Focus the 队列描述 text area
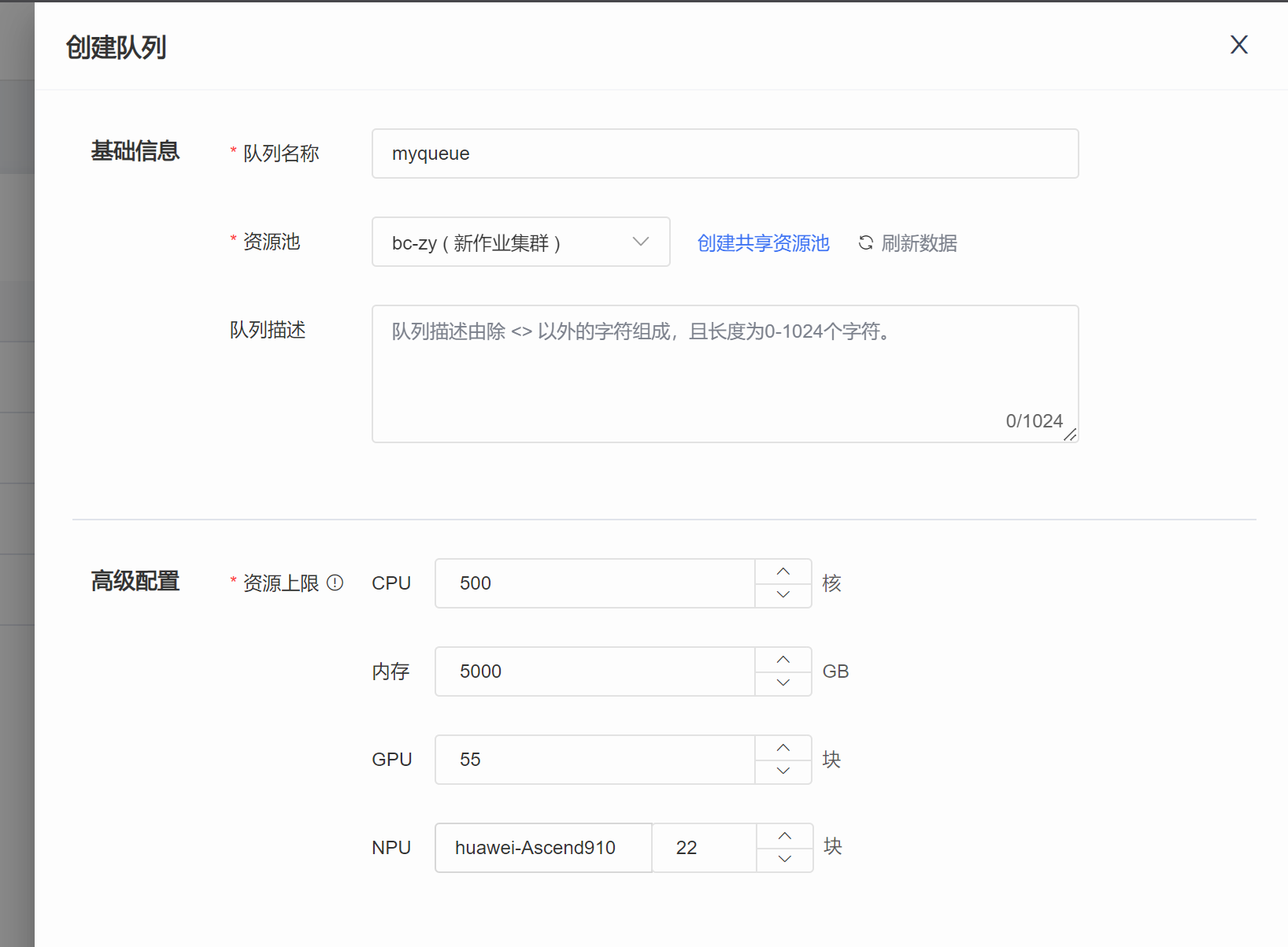 (725, 374)
